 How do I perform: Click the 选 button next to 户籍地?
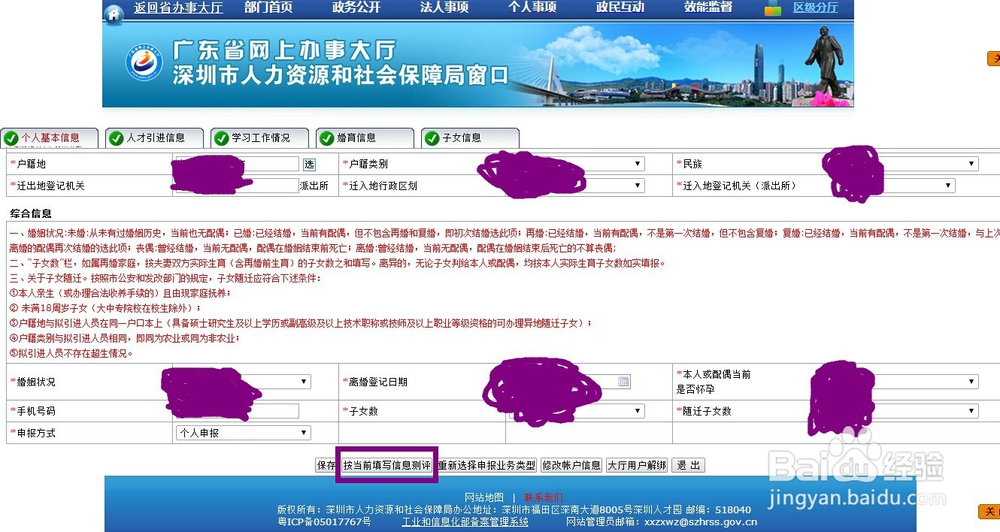[x=309, y=165]
